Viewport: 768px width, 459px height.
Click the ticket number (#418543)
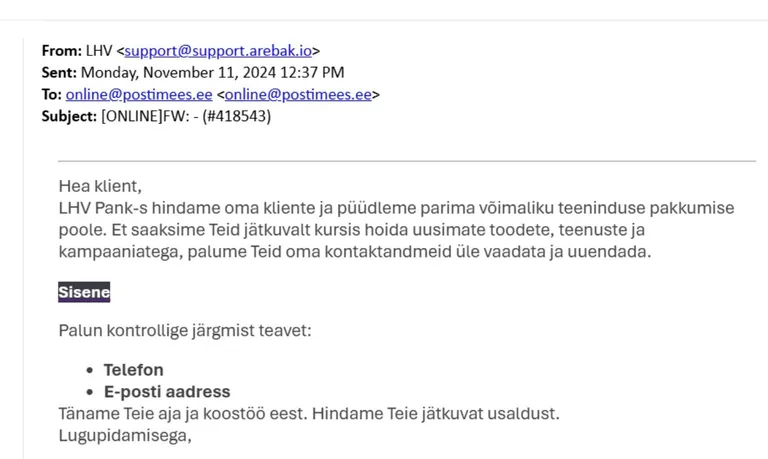[x=237, y=117]
